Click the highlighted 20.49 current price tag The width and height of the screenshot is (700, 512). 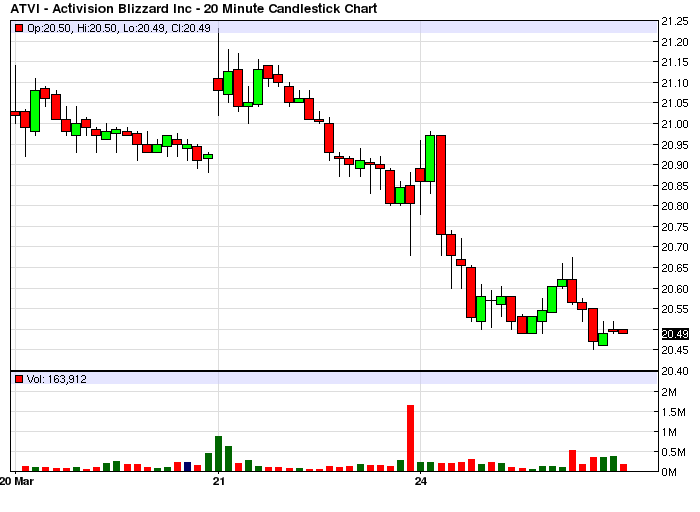pos(675,334)
